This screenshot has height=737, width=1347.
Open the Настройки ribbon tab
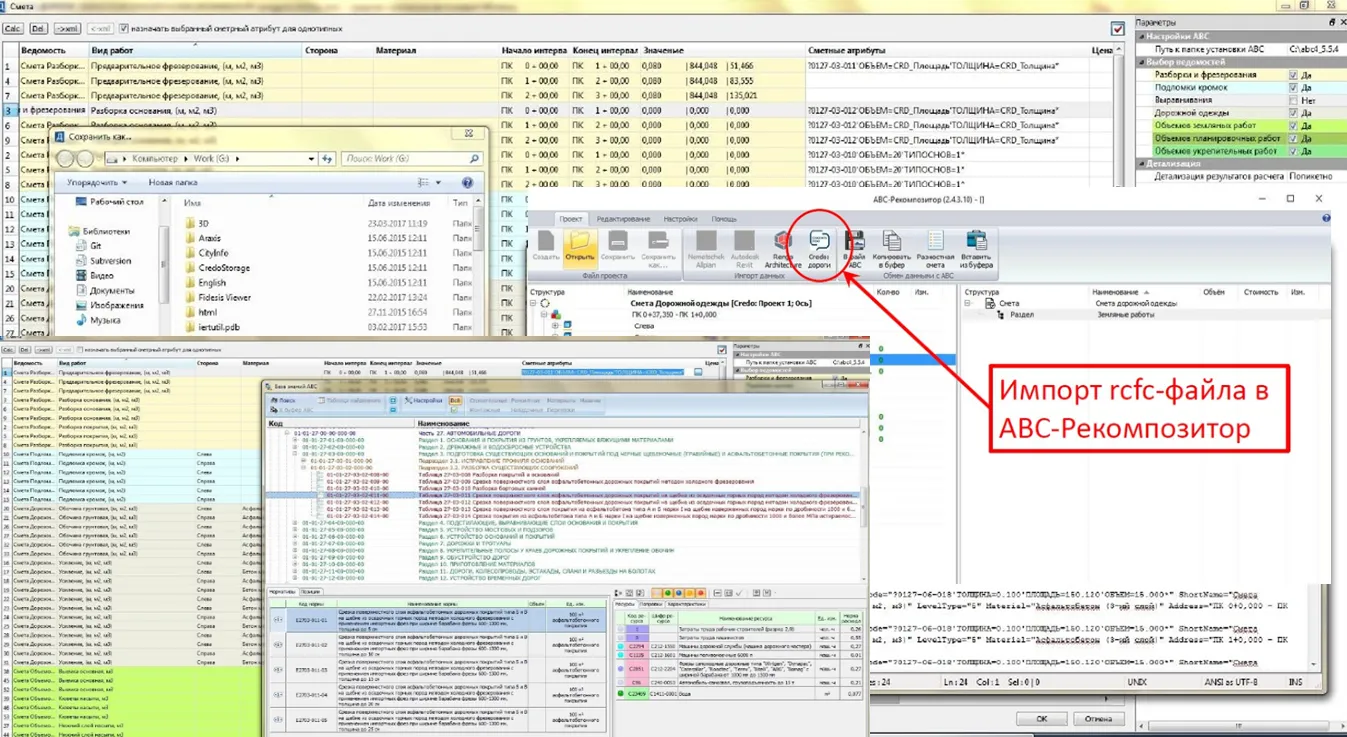[x=680, y=219]
